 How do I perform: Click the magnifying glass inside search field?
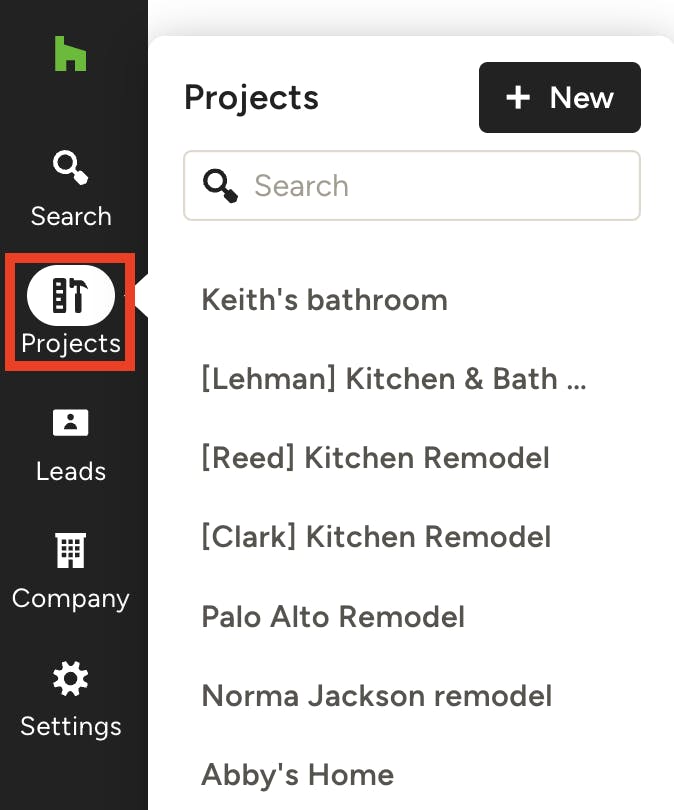point(220,185)
